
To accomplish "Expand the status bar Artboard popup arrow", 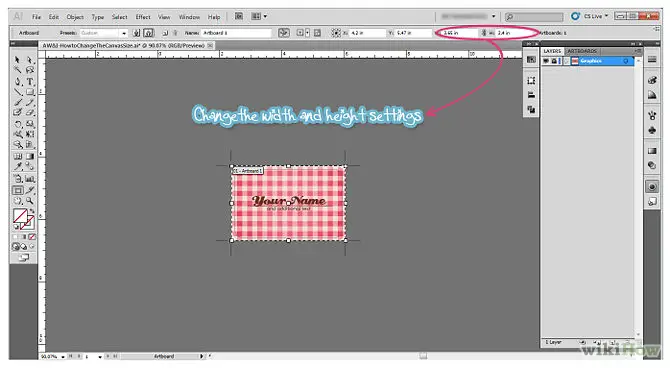I will 202,356.
